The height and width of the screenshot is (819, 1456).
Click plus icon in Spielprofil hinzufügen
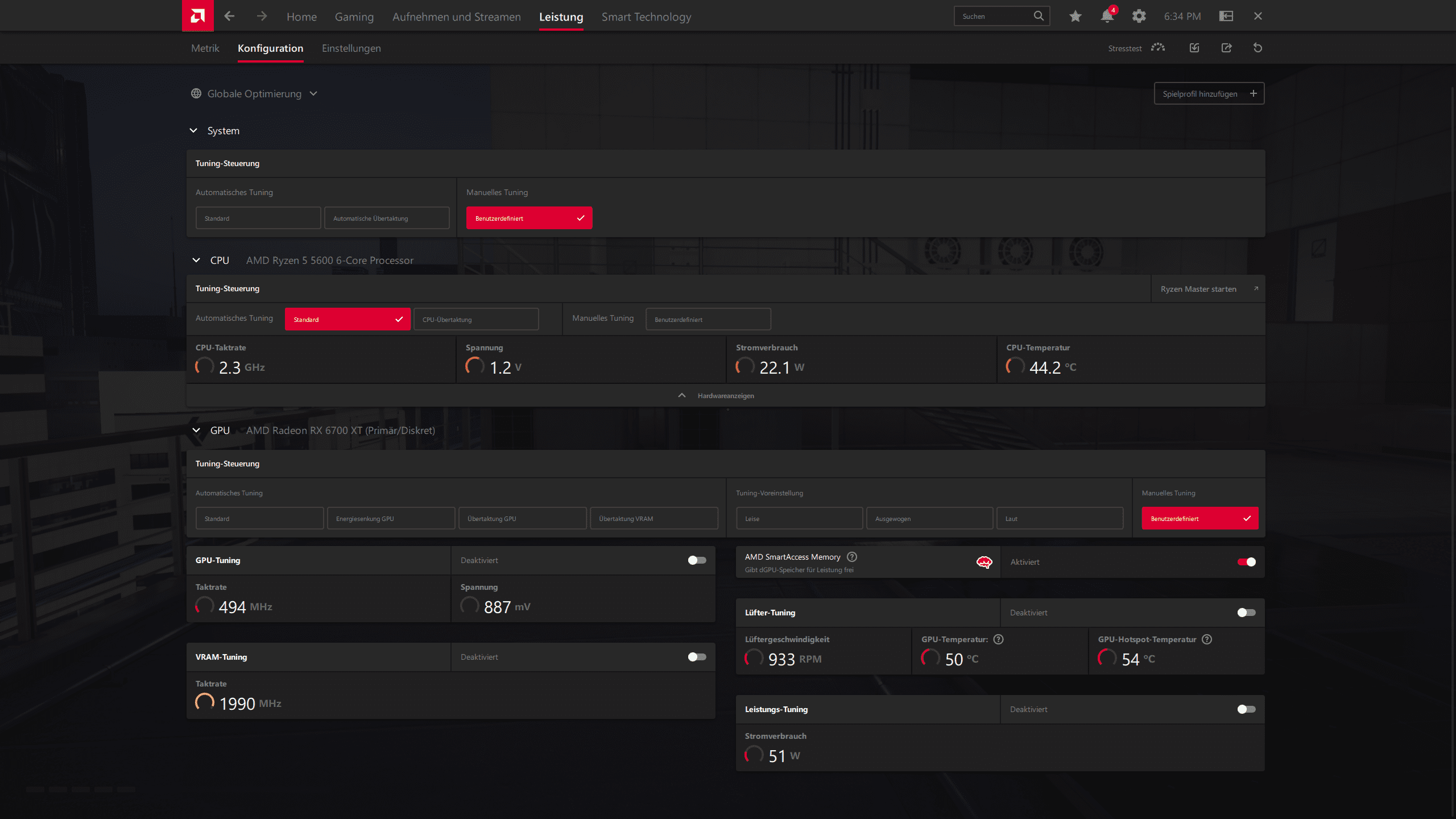click(1253, 93)
